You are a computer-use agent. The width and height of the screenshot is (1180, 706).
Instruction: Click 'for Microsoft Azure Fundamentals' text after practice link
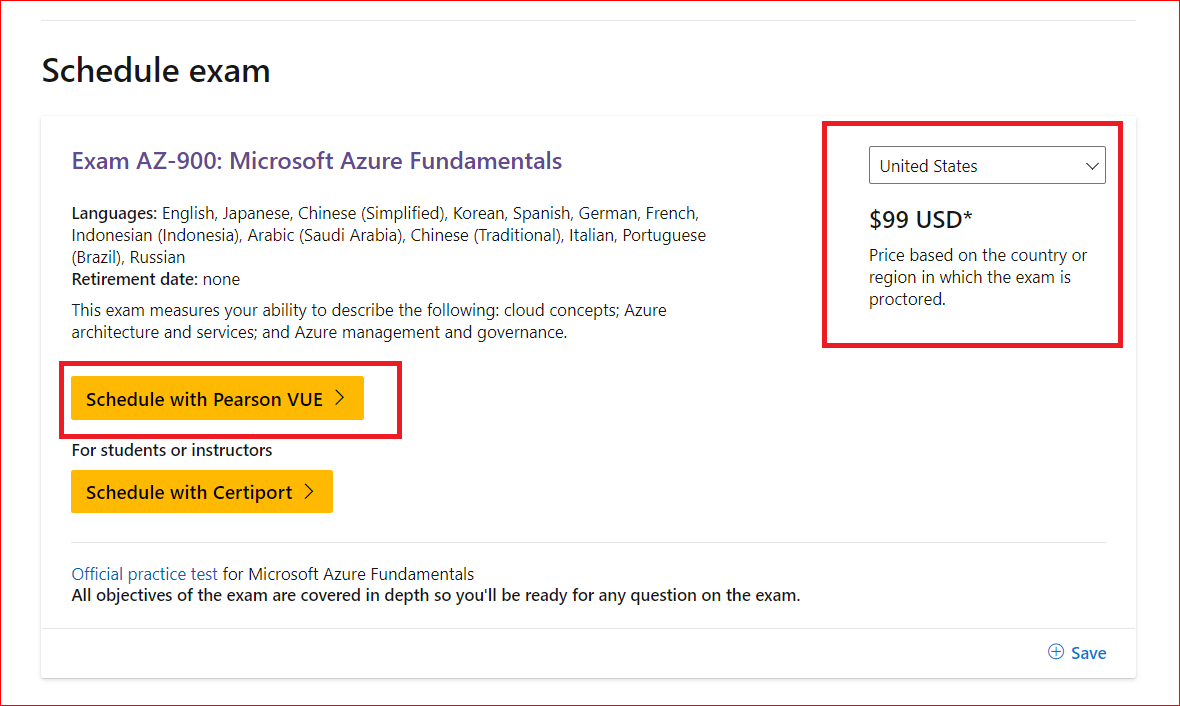[348, 574]
